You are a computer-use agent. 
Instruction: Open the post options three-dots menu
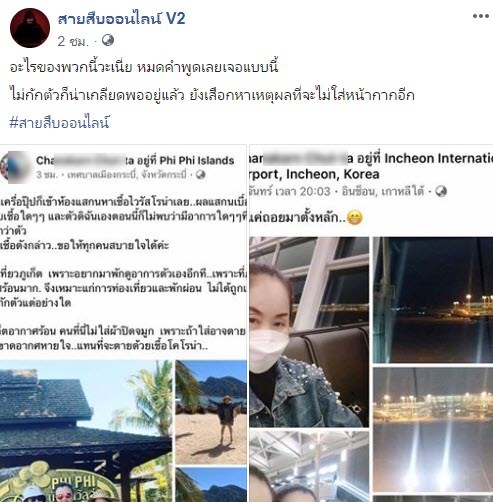(x=480, y=16)
